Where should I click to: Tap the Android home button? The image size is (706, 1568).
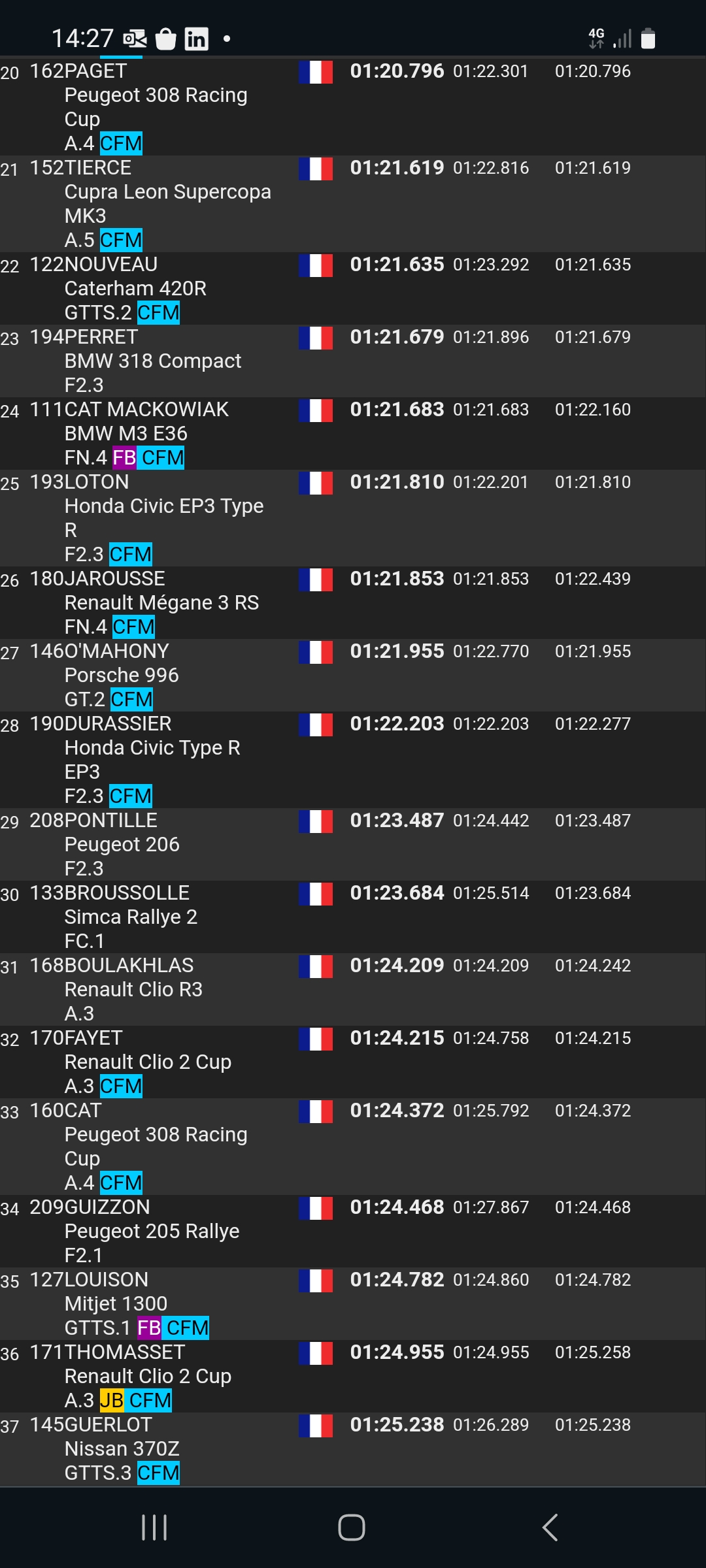352,1527
